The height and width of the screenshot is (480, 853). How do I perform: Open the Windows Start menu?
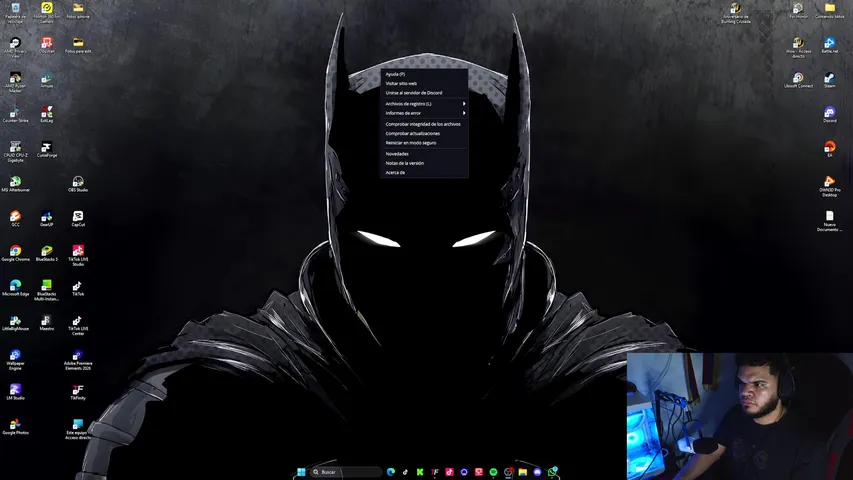pyautogui.click(x=301, y=472)
